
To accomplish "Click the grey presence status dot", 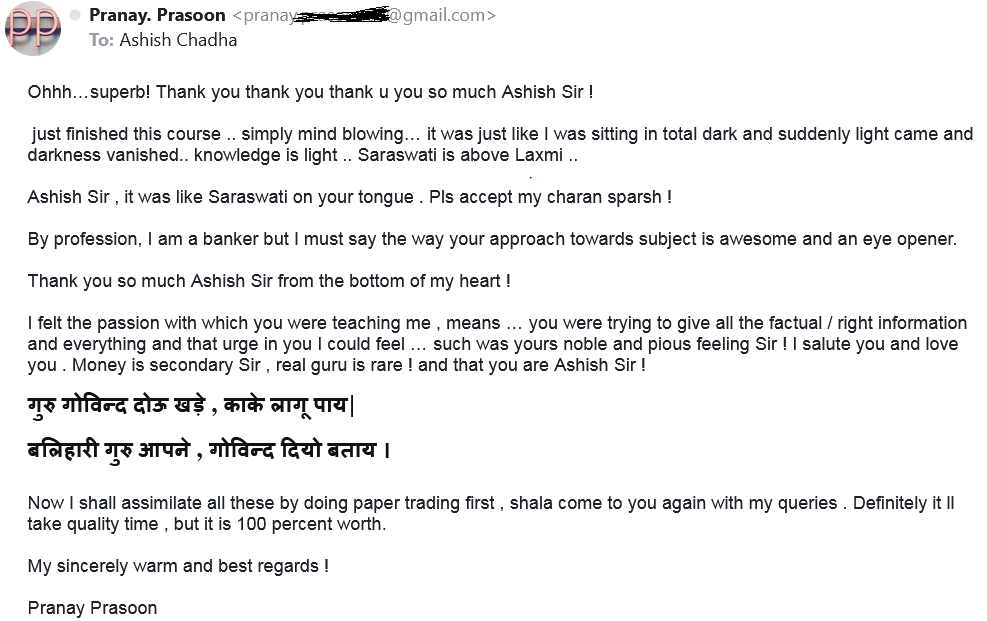I will click(76, 16).
